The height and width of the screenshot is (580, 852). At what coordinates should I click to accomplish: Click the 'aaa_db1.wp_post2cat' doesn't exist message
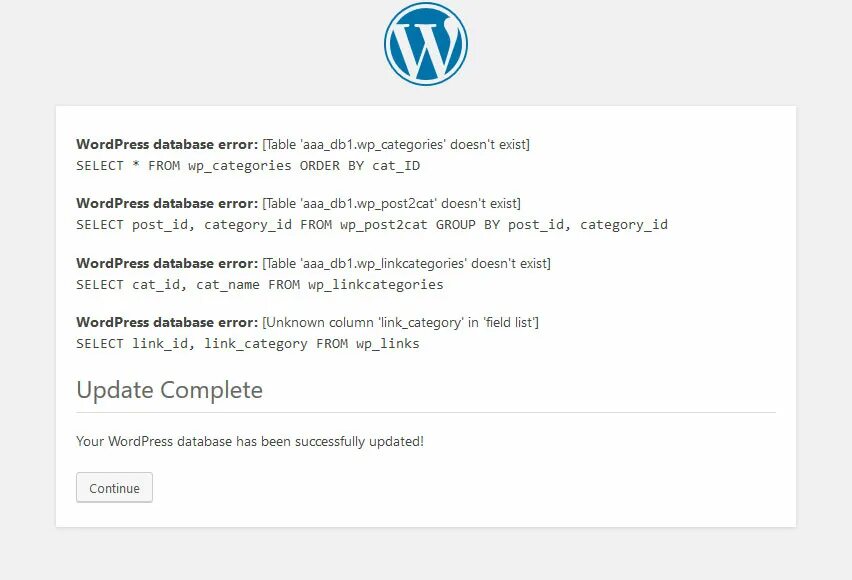coord(391,204)
